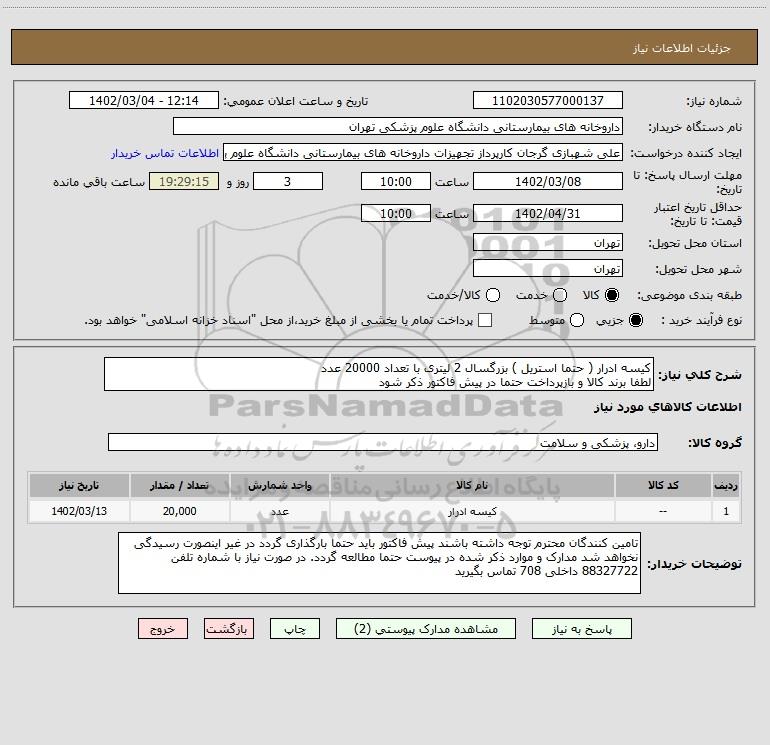Click the 'ردیف' column header

(726, 485)
